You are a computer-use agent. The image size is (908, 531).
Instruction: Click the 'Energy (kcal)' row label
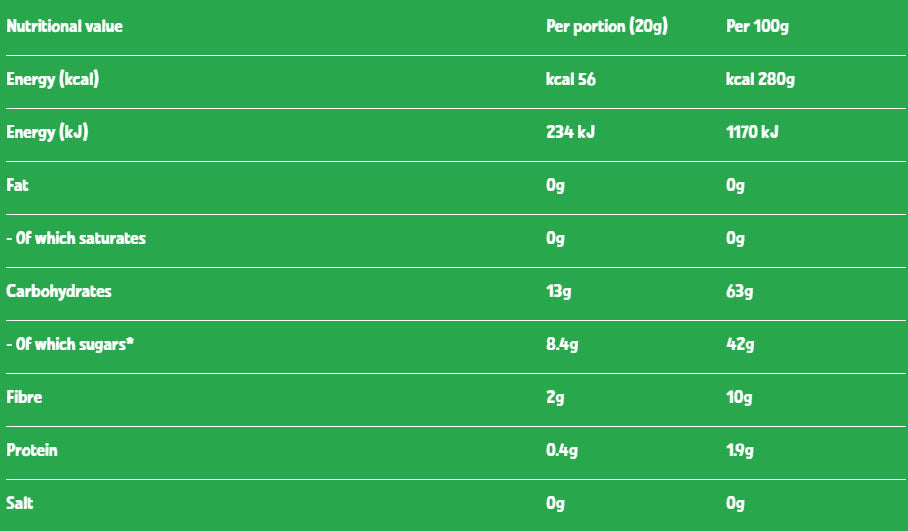pos(52,80)
